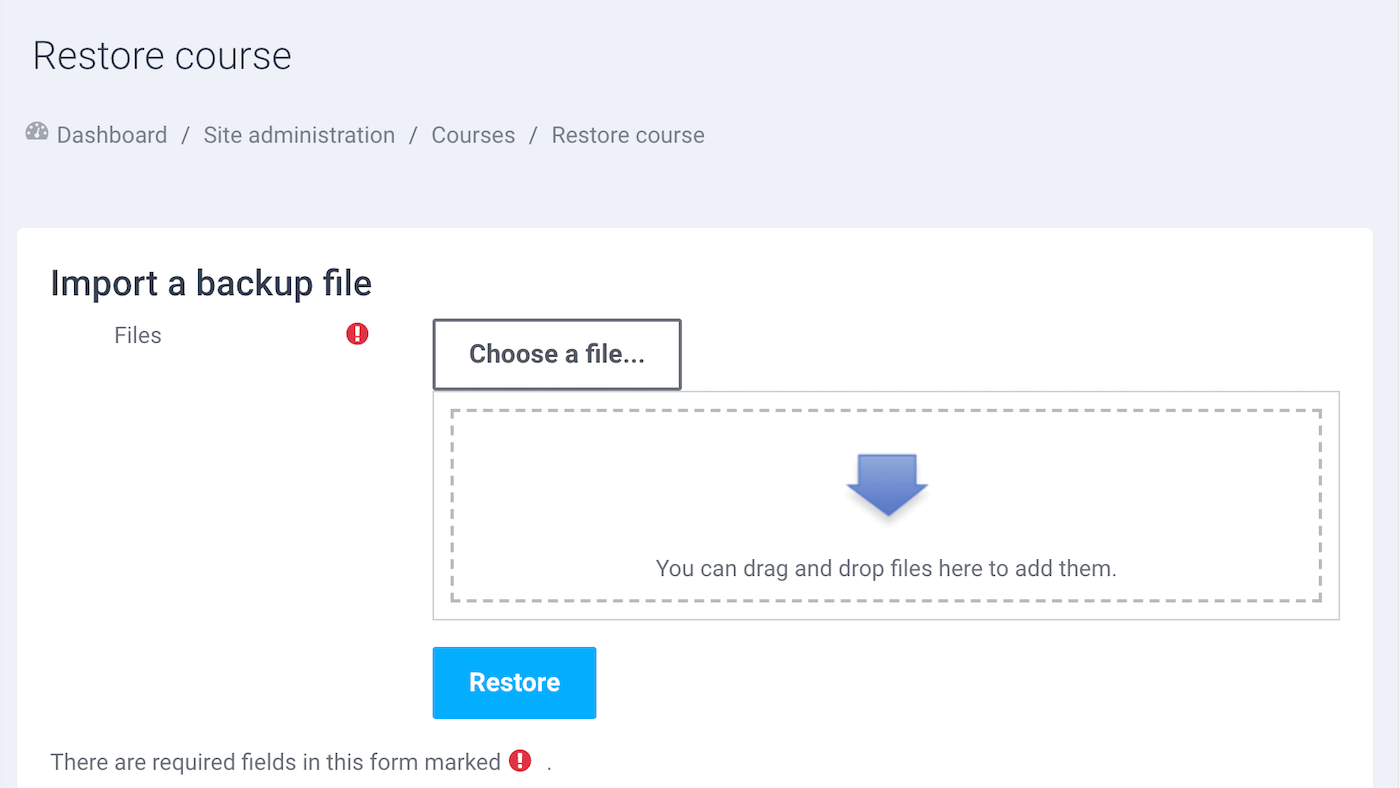
Task: Click the required icon in form footer note
Action: (520, 761)
